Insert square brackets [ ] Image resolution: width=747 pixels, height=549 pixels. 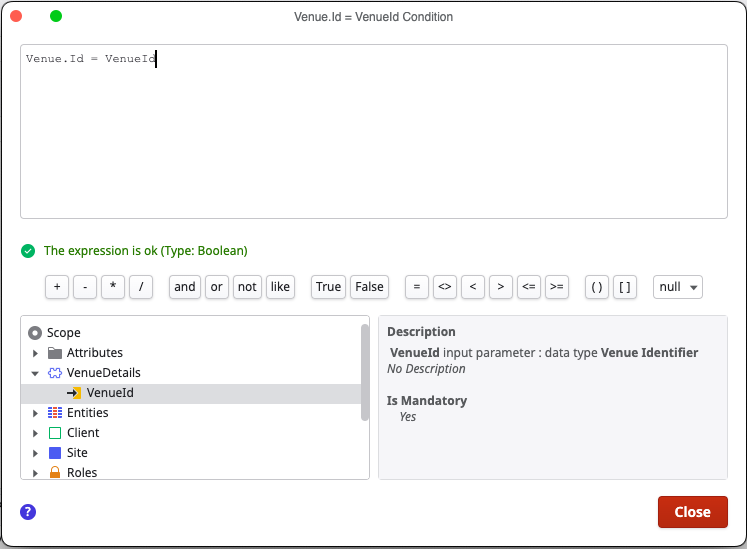pyautogui.click(x=625, y=287)
